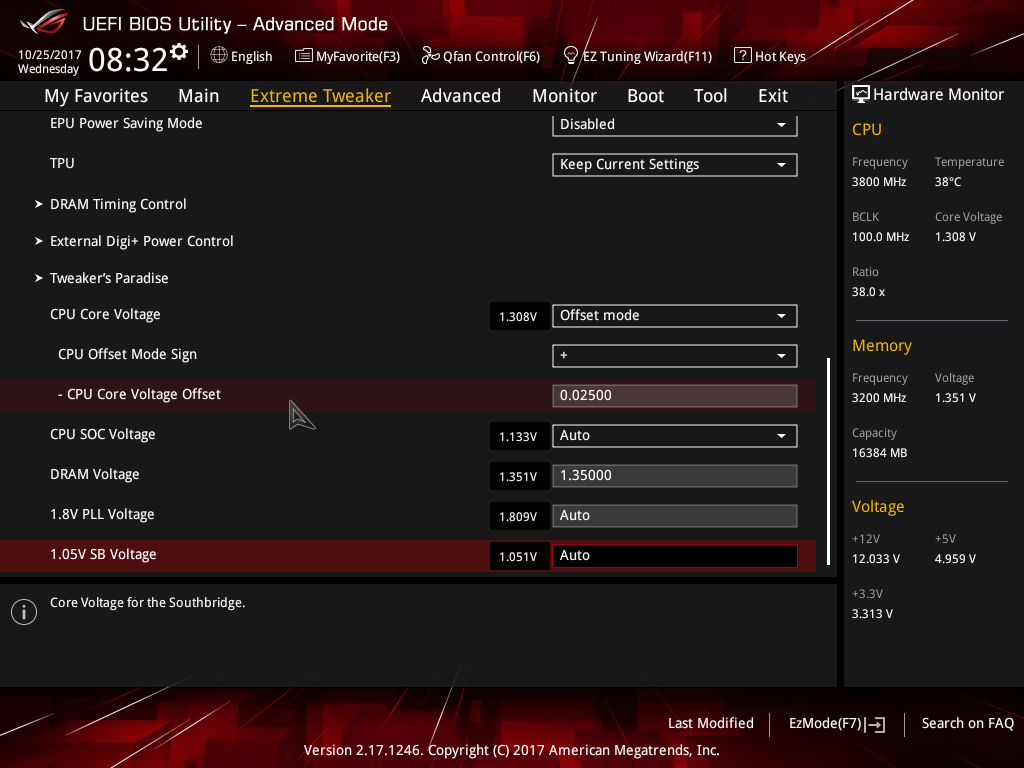The image size is (1024, 768).
Task: Click the 1.051V SB voltage reading
Action: [x=519, y=557]
